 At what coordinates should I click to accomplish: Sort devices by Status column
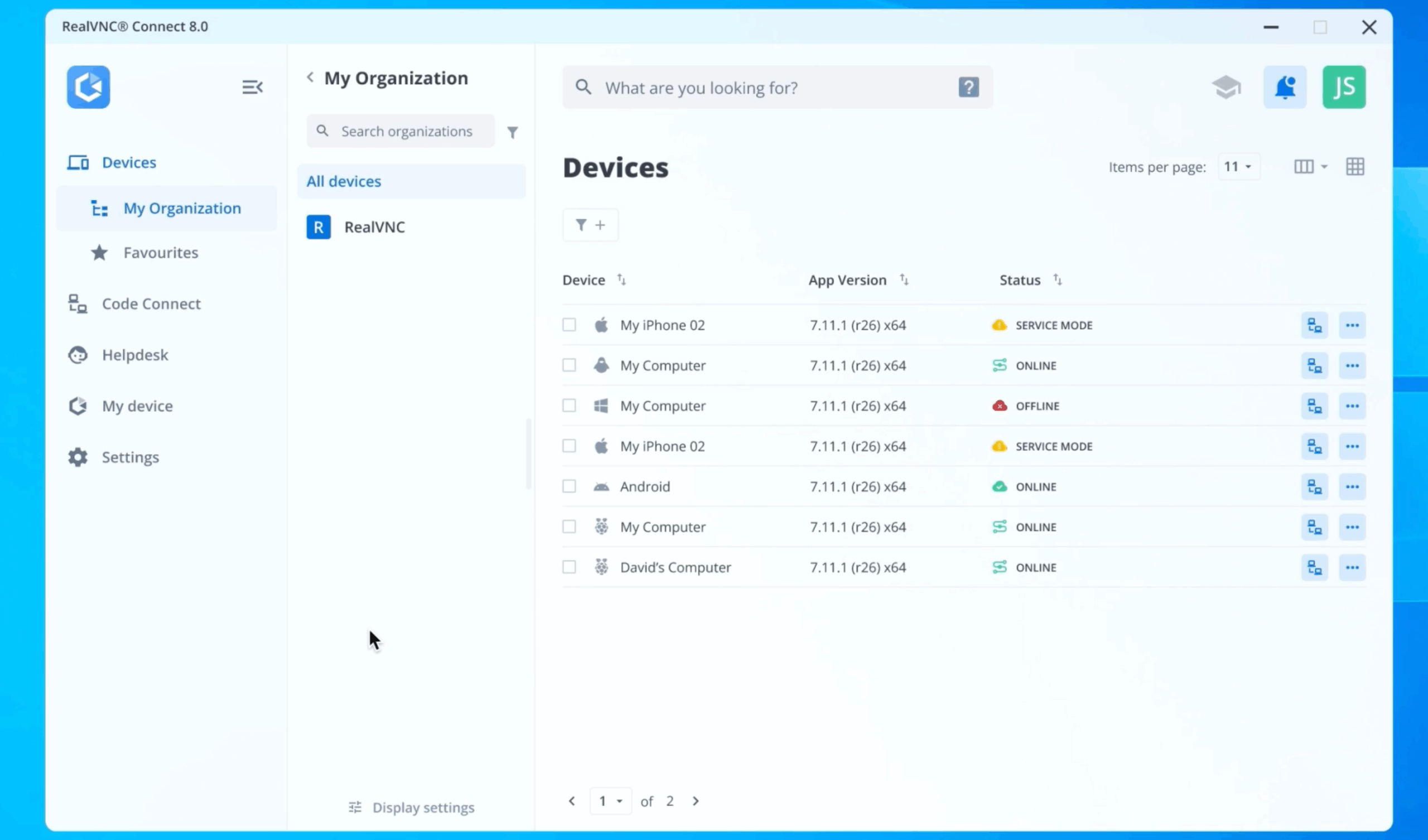[1058, 280]
